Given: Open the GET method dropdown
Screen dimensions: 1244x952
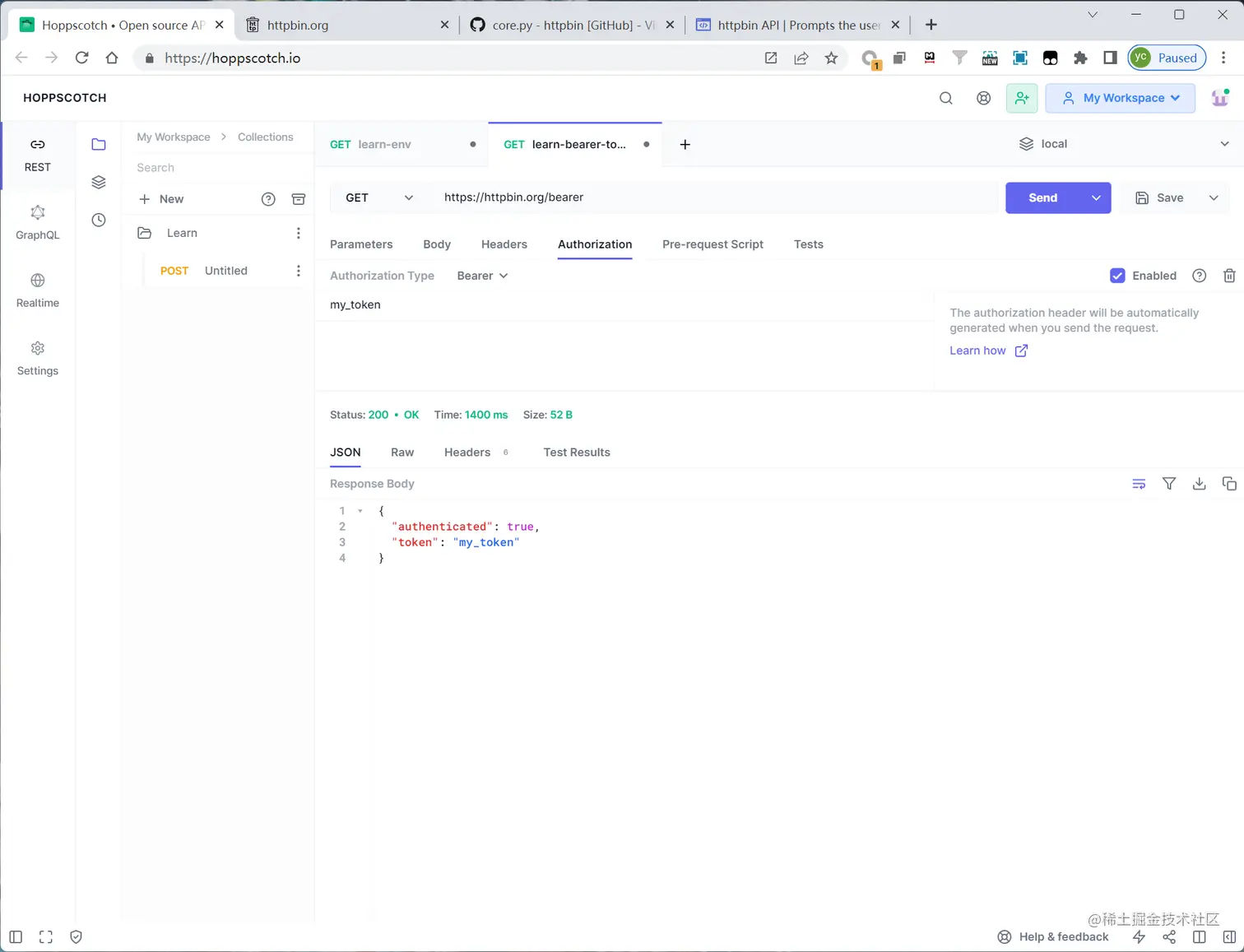Looking at the screenshot, I should (x=378, y=197).
